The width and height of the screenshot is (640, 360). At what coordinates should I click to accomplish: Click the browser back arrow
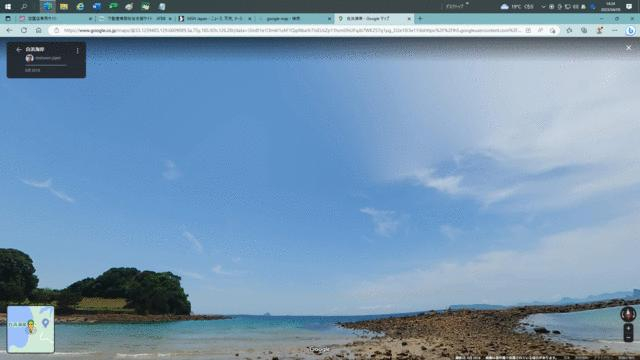tap(9, 30)
